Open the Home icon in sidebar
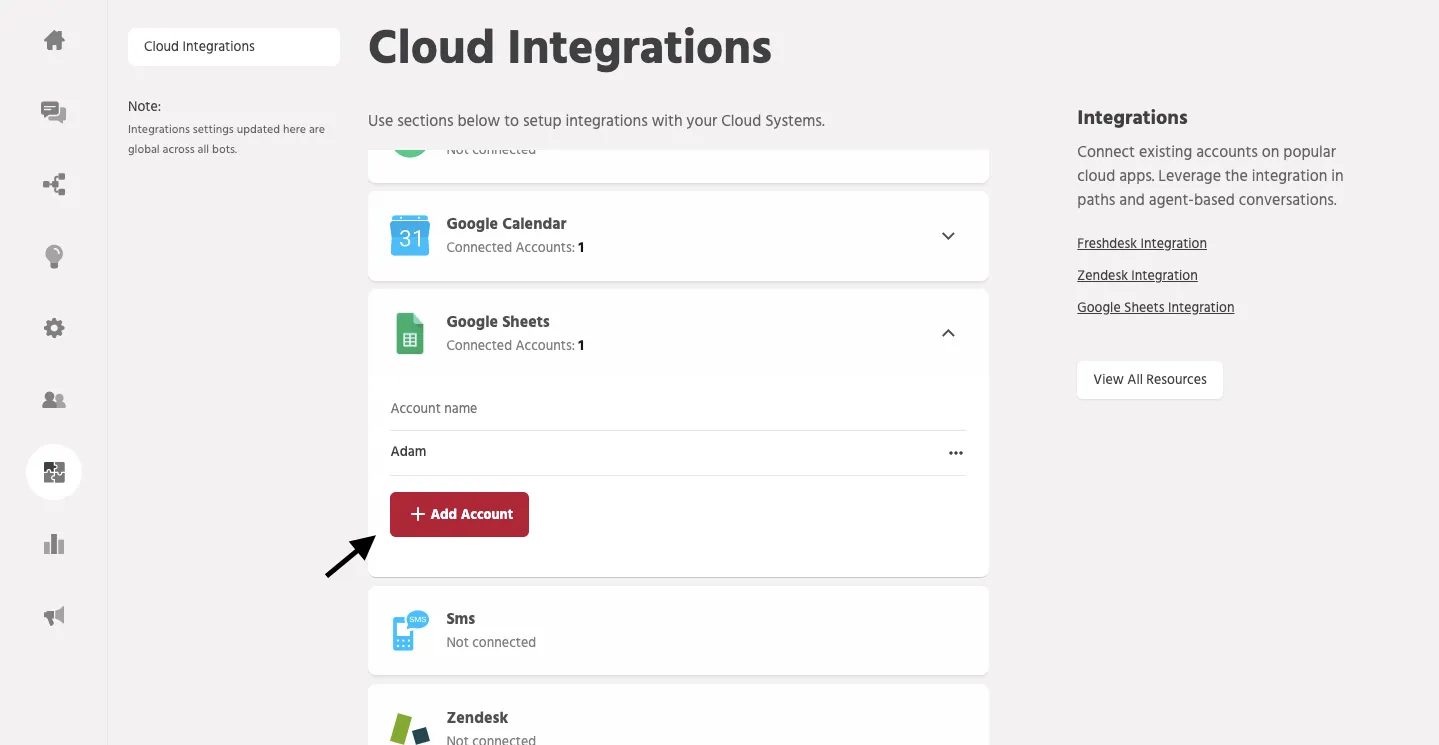 pyautogui.click(x=54, y=41)
